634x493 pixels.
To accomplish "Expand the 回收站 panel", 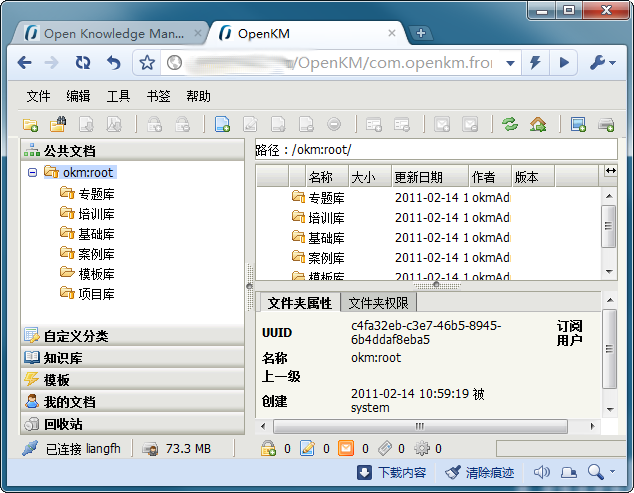I will click(x=133, y=424).
